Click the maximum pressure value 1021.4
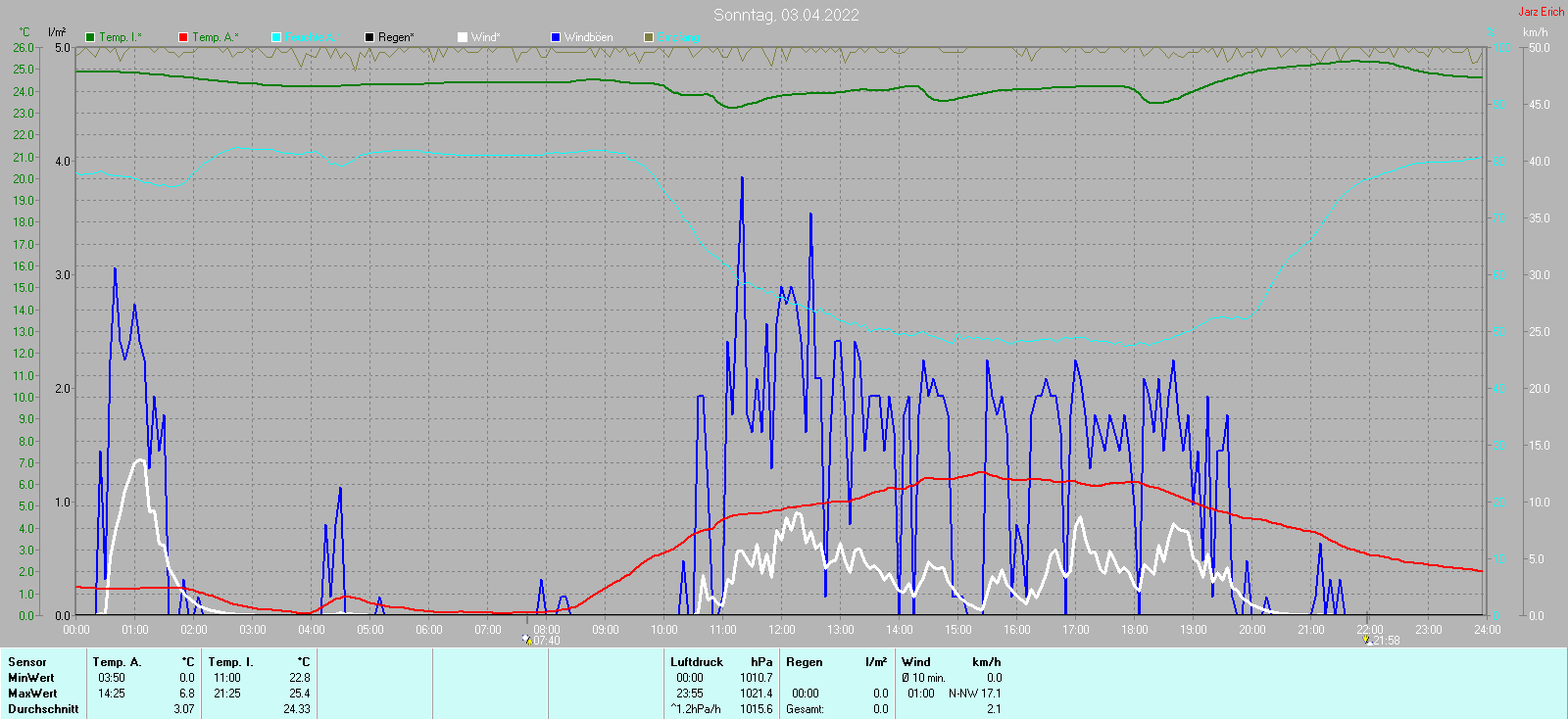 tap(757, 694)
